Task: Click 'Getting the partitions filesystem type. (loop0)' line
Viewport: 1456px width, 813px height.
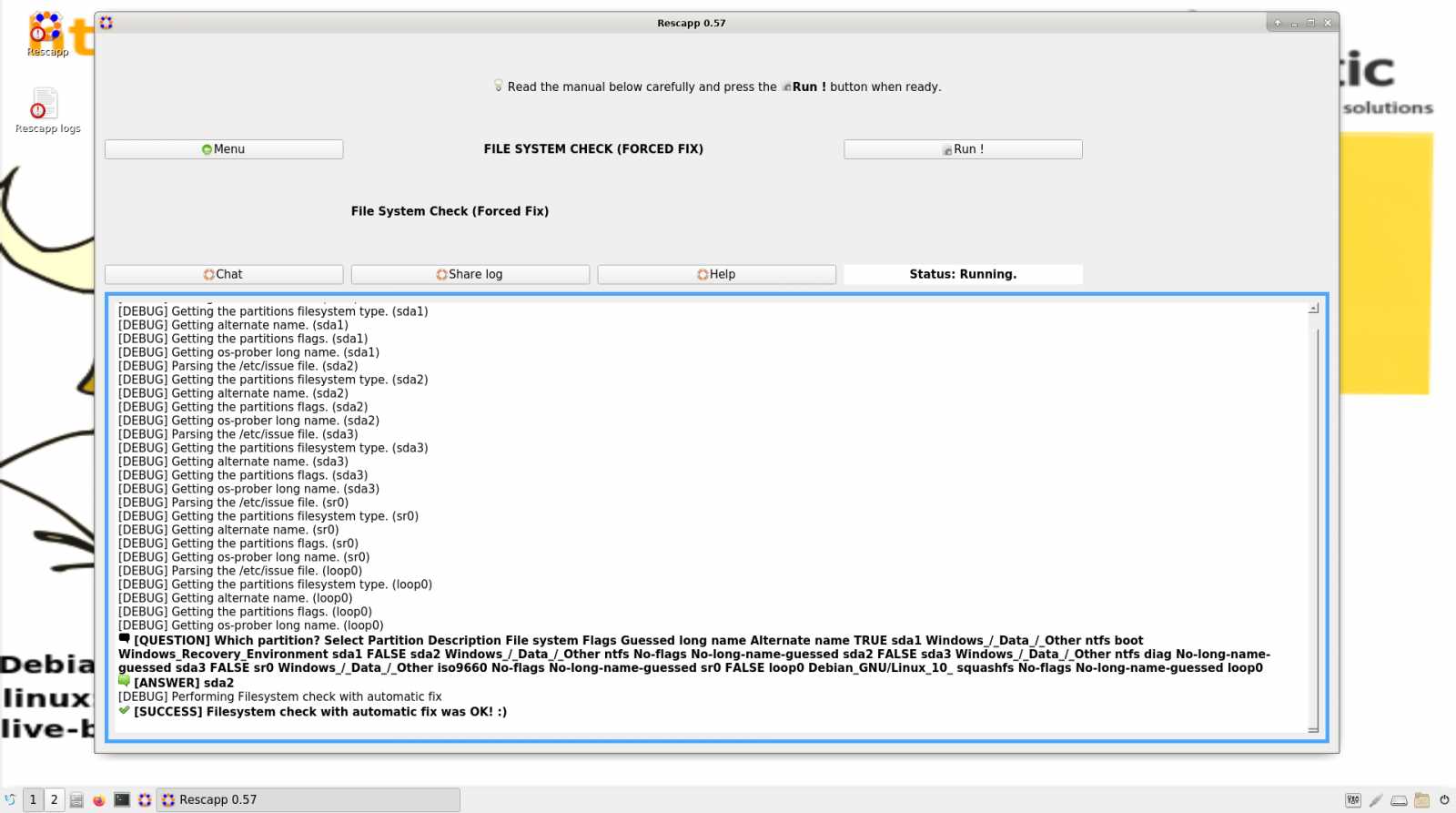Action: pyautogui.click(x=275, y=584)
